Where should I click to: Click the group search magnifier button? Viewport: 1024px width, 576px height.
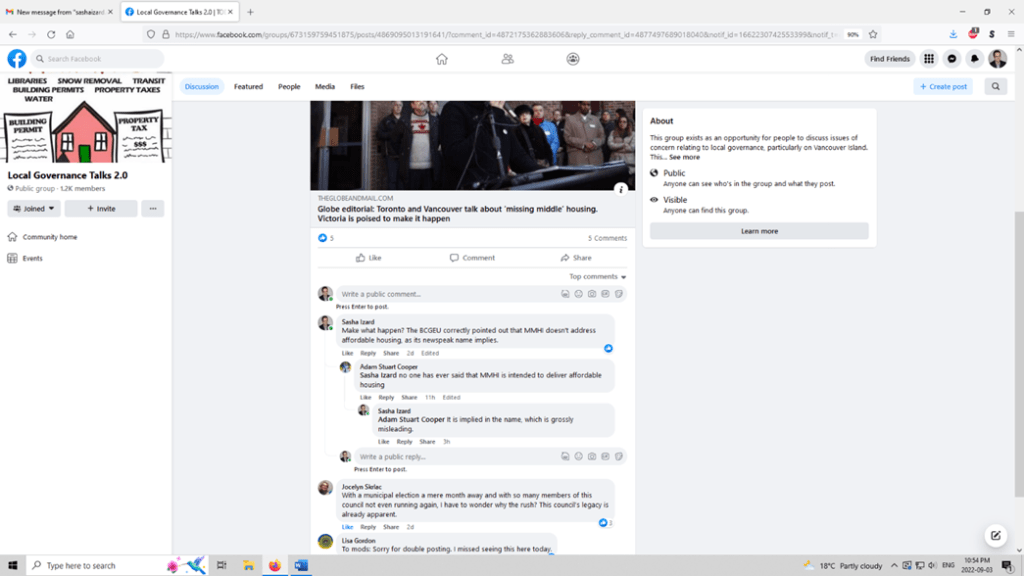(995, 87)
